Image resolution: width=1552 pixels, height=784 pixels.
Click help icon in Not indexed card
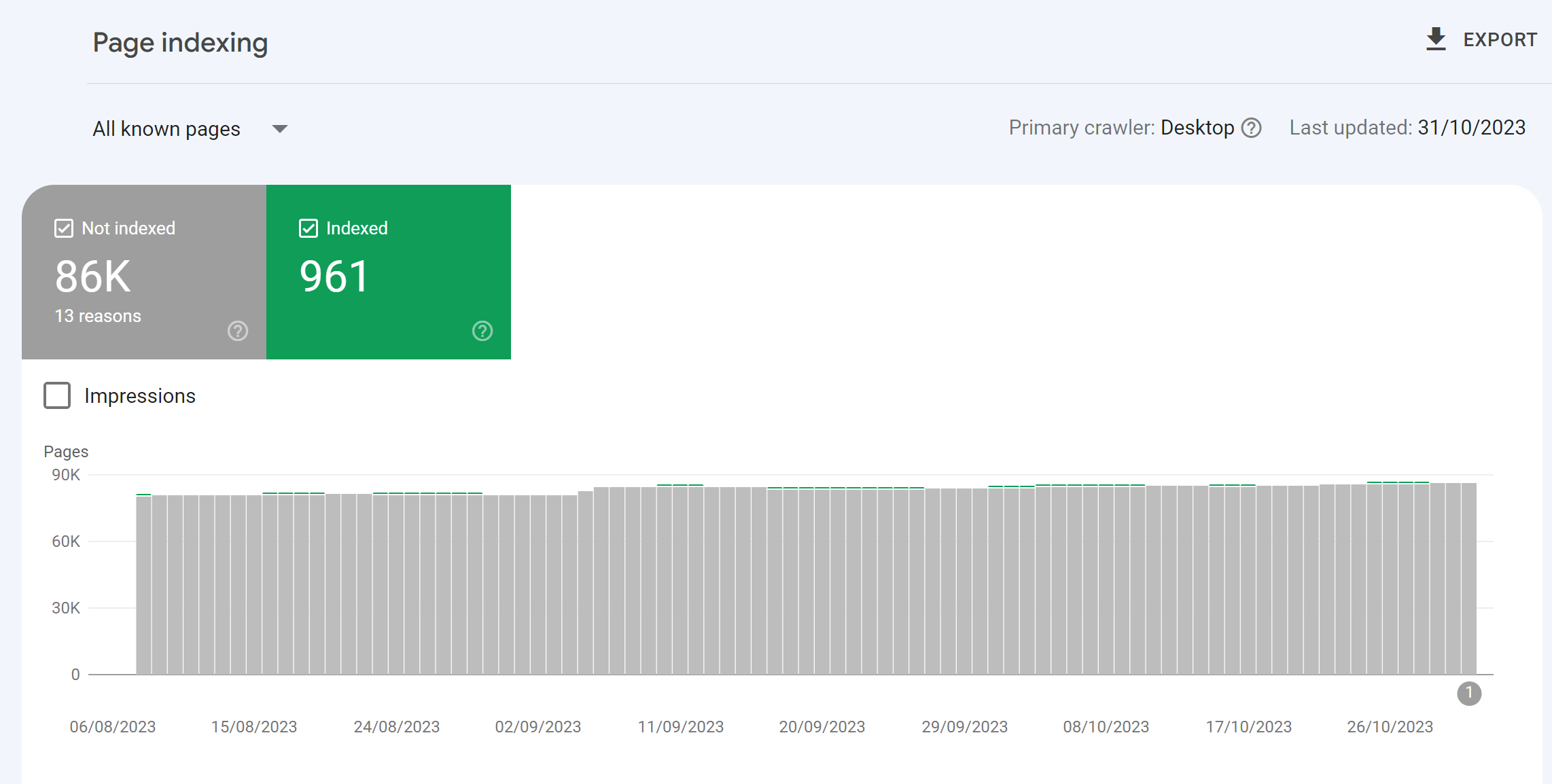pos(237,331)
